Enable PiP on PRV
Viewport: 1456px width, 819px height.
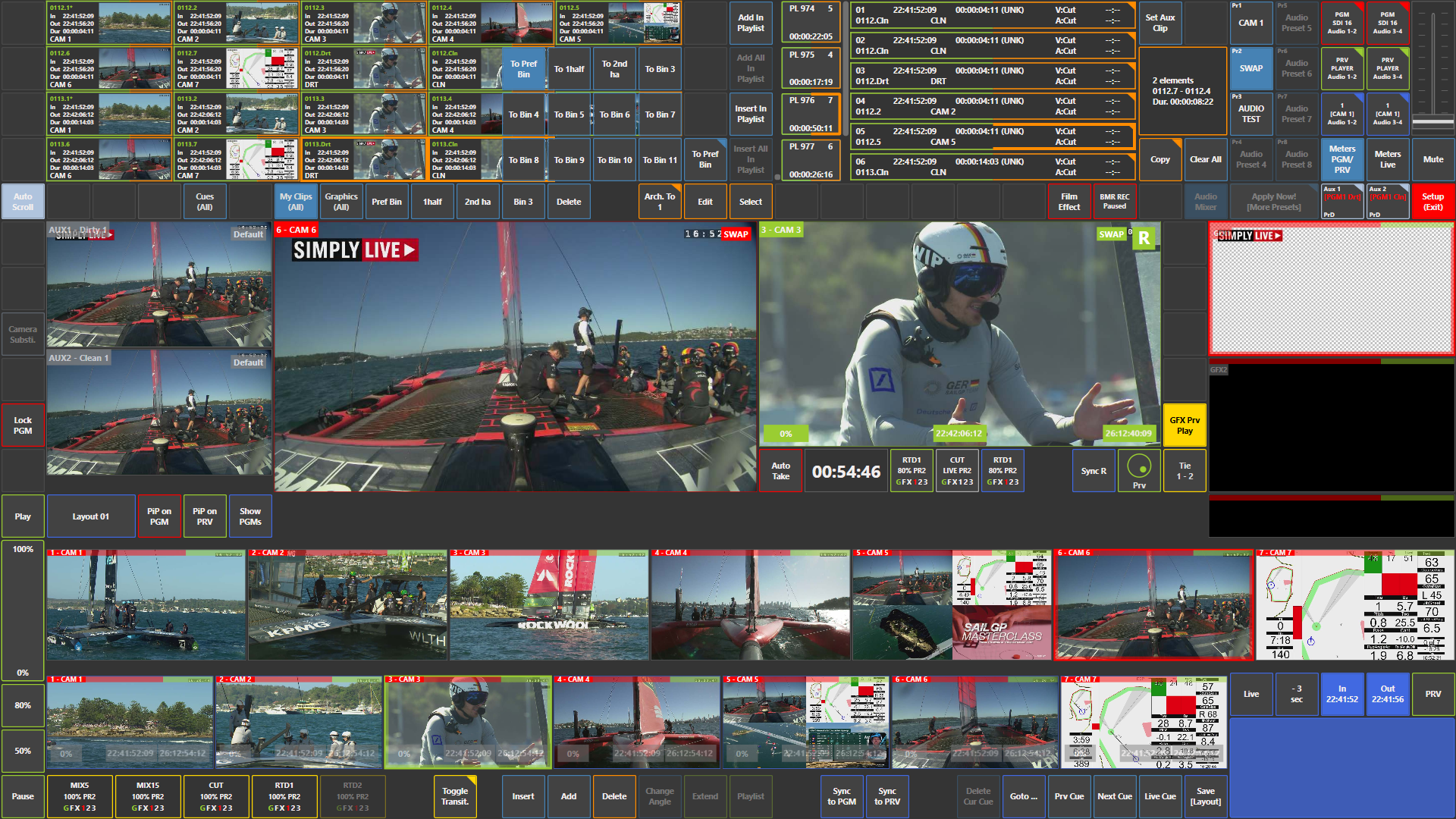tap(205, 516)
